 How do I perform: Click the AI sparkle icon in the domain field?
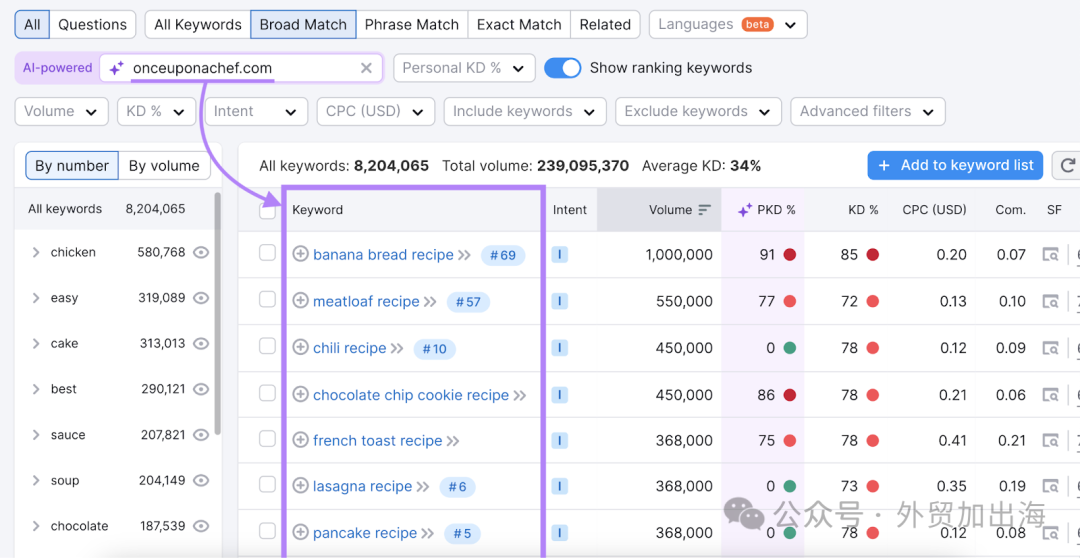click(117, 68)
